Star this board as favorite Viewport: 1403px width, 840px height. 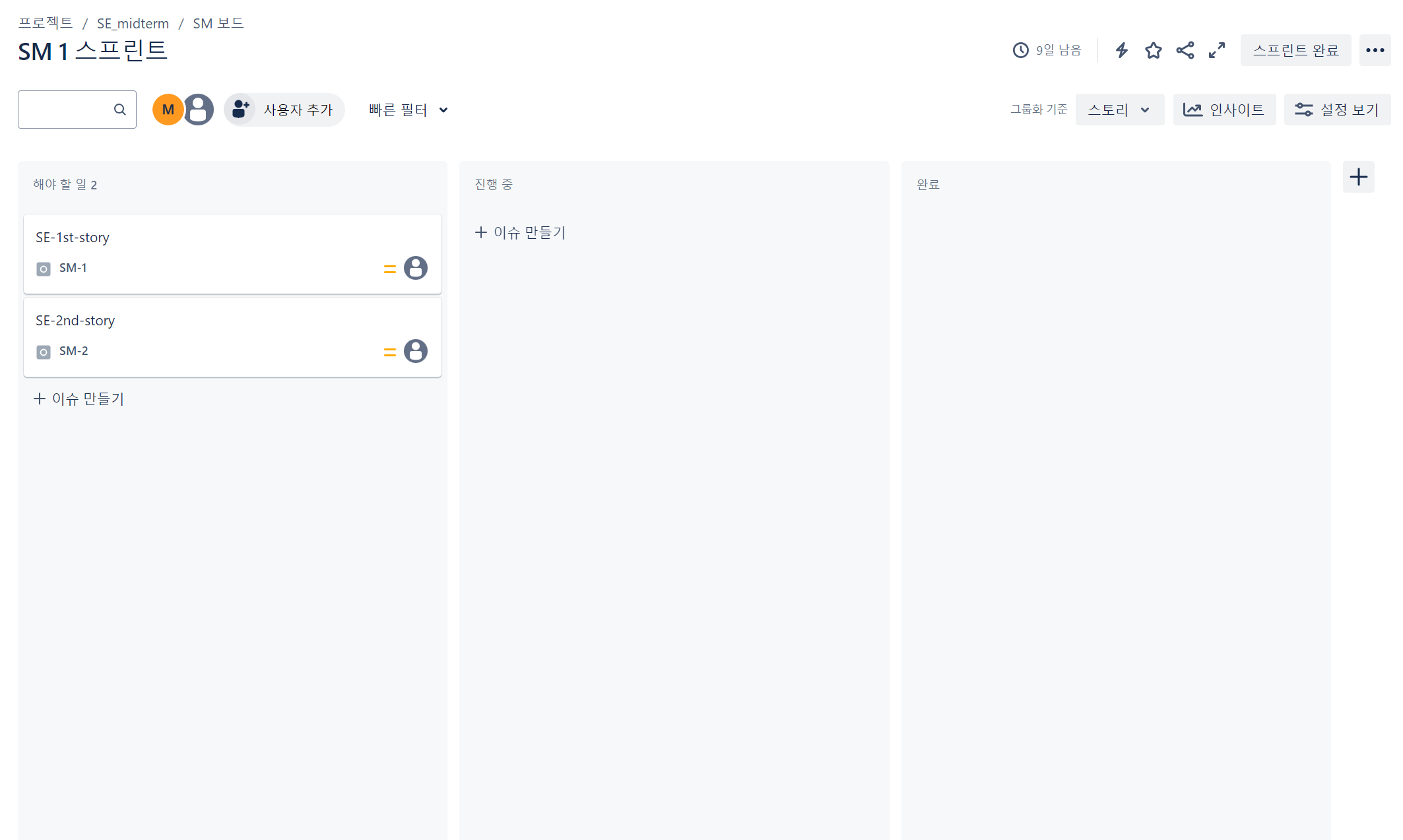coord(1153,50)
